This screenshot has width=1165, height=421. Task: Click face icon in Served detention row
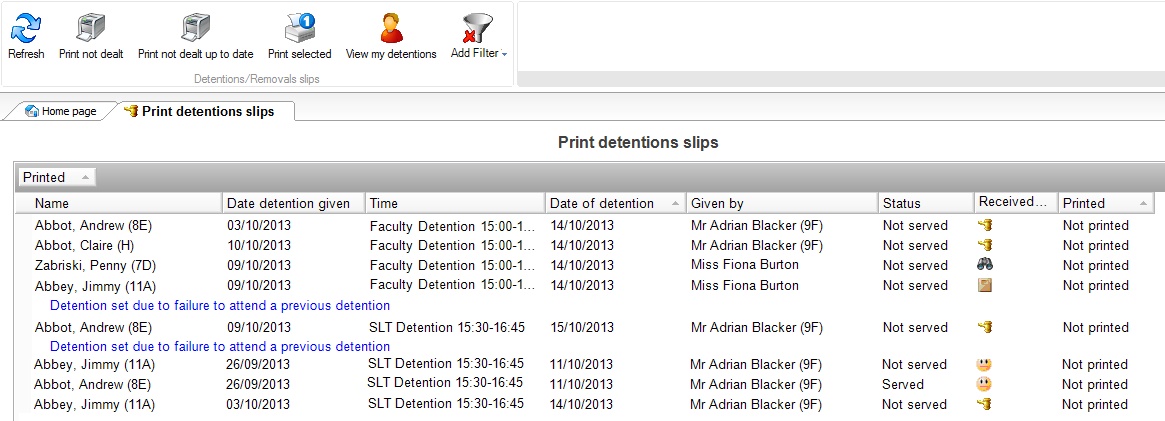coord(984,384)
